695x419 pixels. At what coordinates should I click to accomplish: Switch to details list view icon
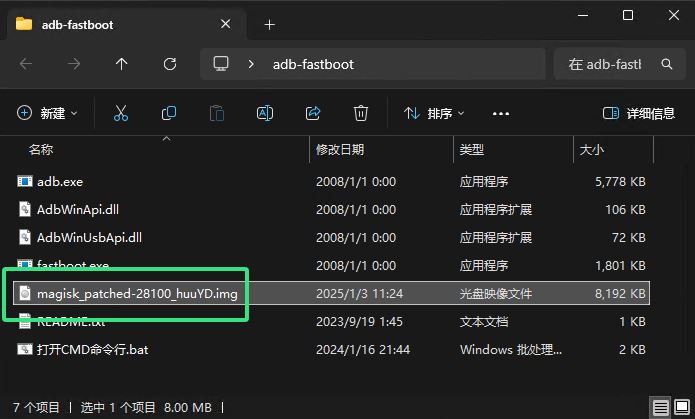(661, 407)
